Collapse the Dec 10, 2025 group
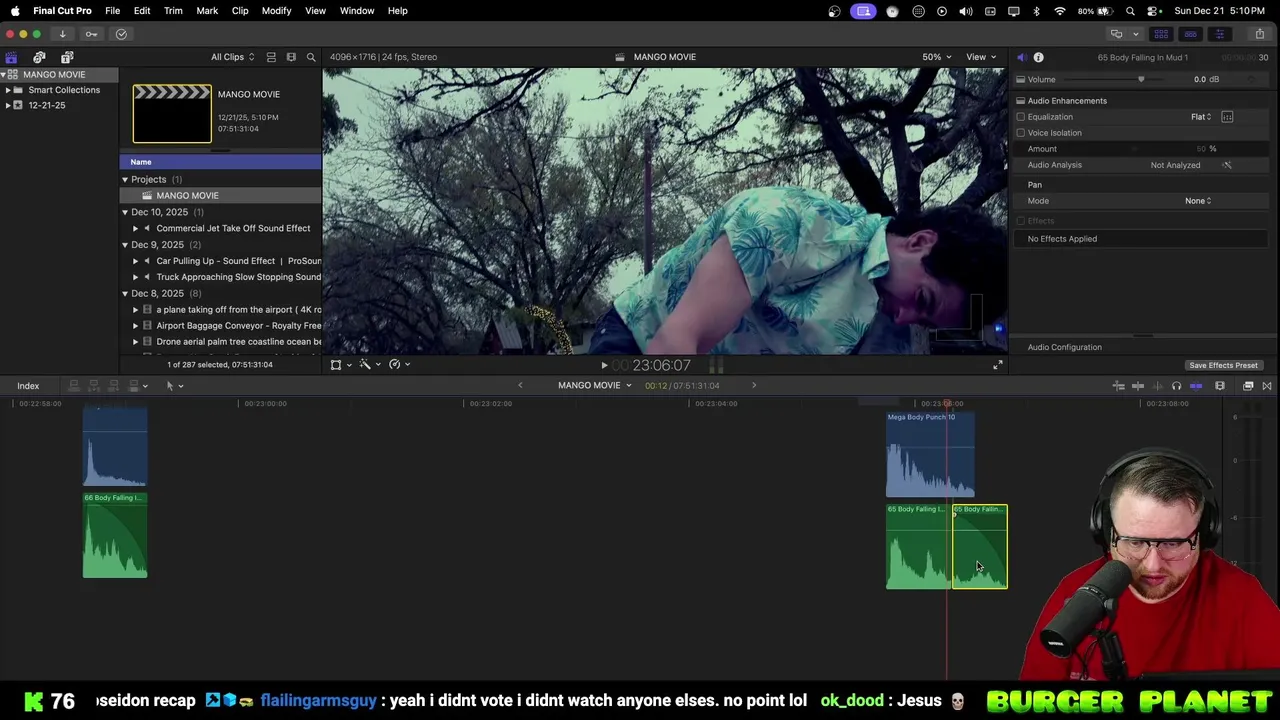This screenshot has width=1280, height=720. pyautogui.click(x=125, y=212)
